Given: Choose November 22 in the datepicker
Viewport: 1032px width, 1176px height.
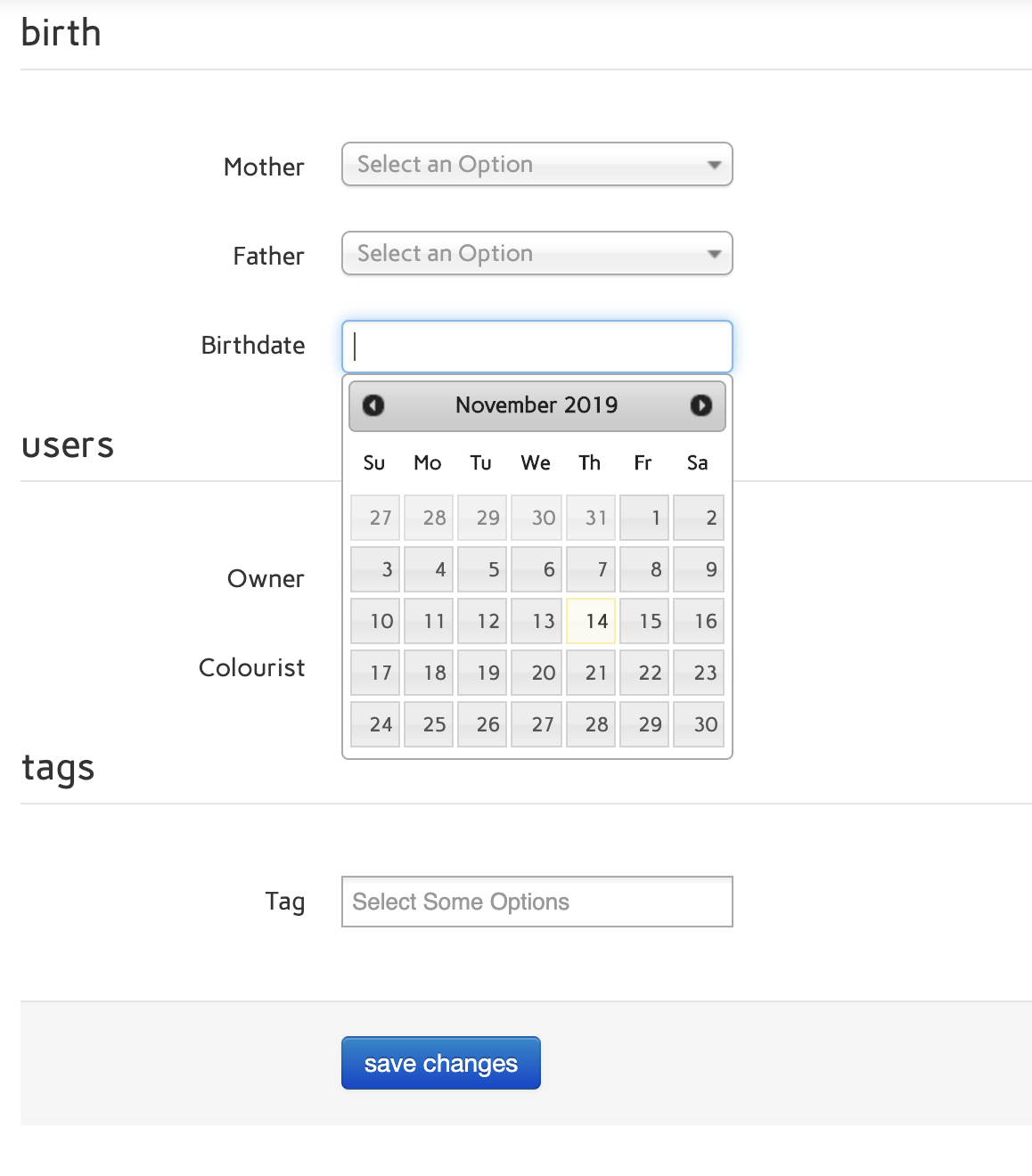Looking at the screenshot, I should click(x=644, y=673).
